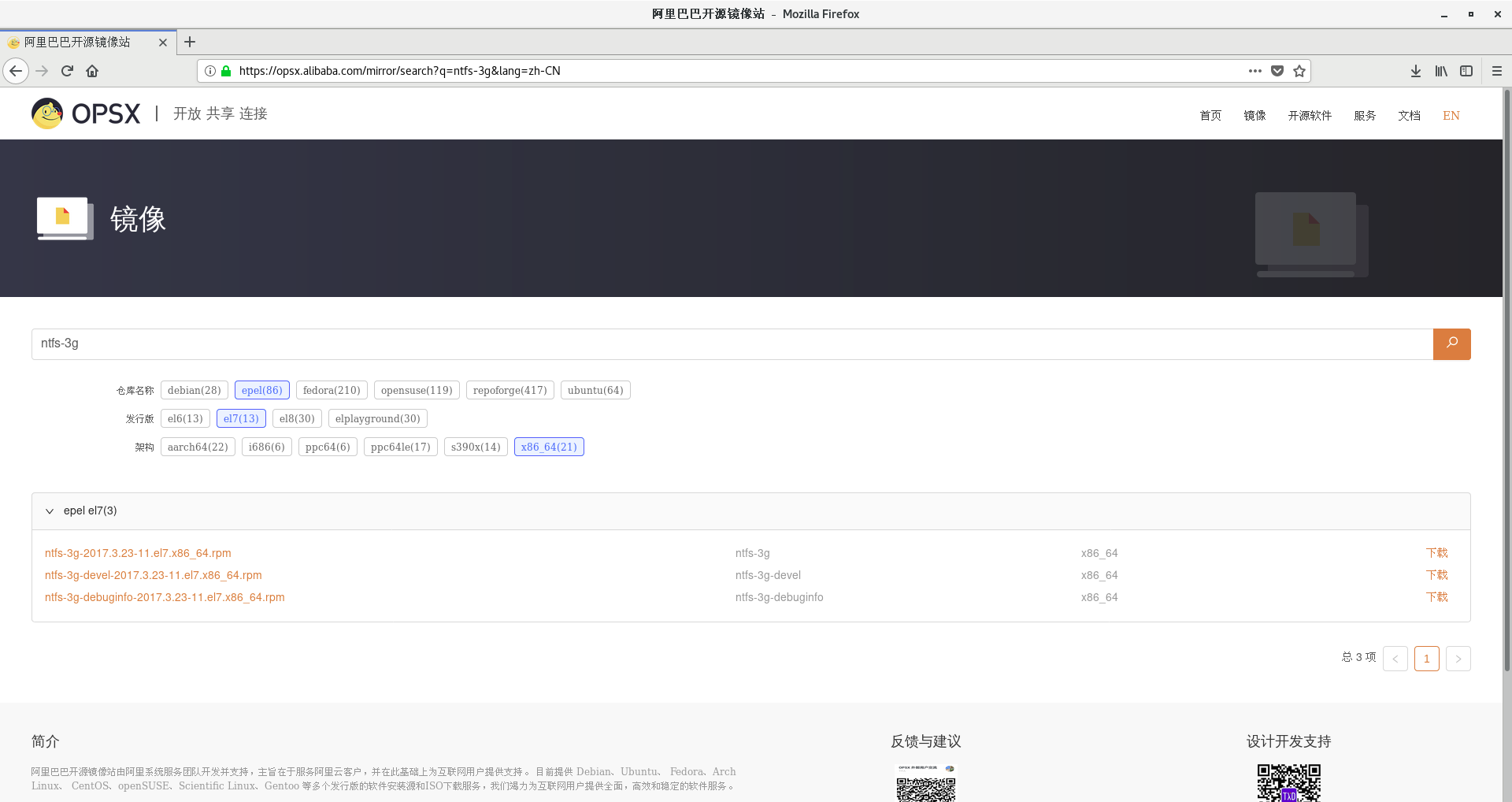Screen dimensions: 1512x802
Task: Open the Library bookmarks and history
Action: [x=1441, y=71]
